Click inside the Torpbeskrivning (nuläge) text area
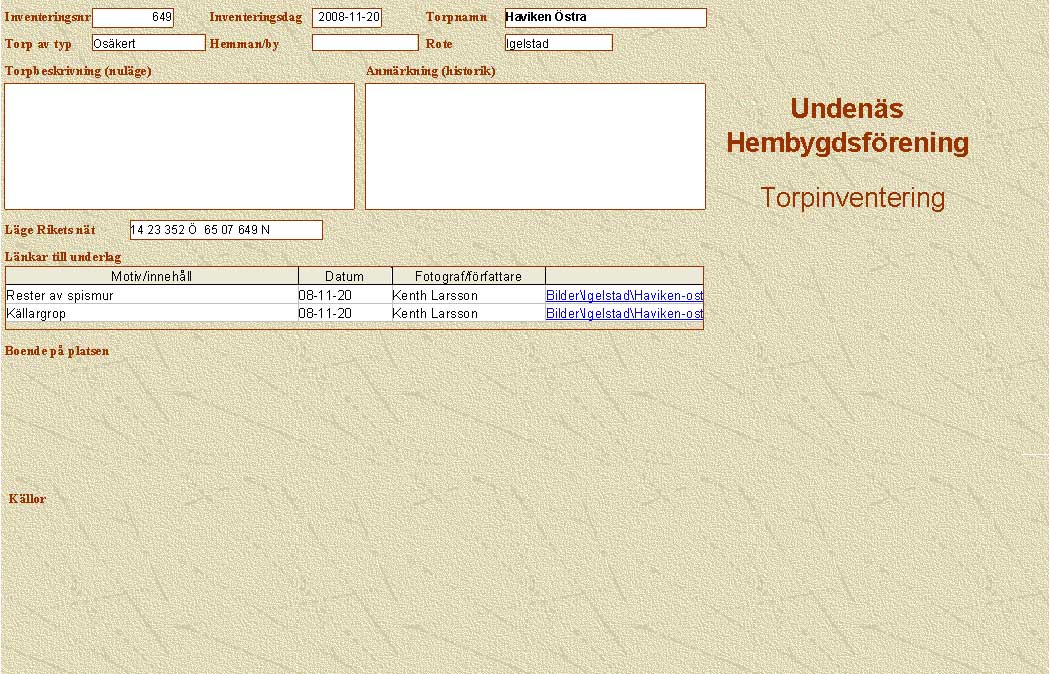 tap(179, 146)
